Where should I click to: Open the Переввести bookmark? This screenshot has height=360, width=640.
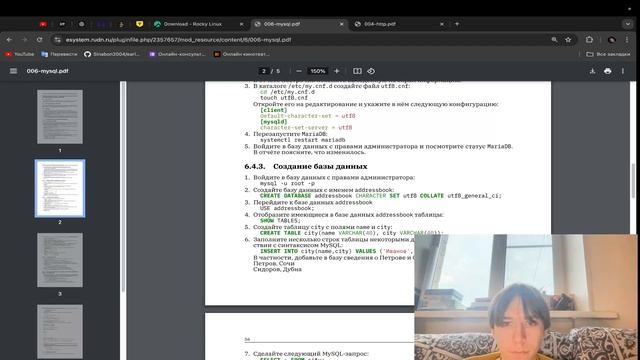pyautogui.click(x=59, y=54)
